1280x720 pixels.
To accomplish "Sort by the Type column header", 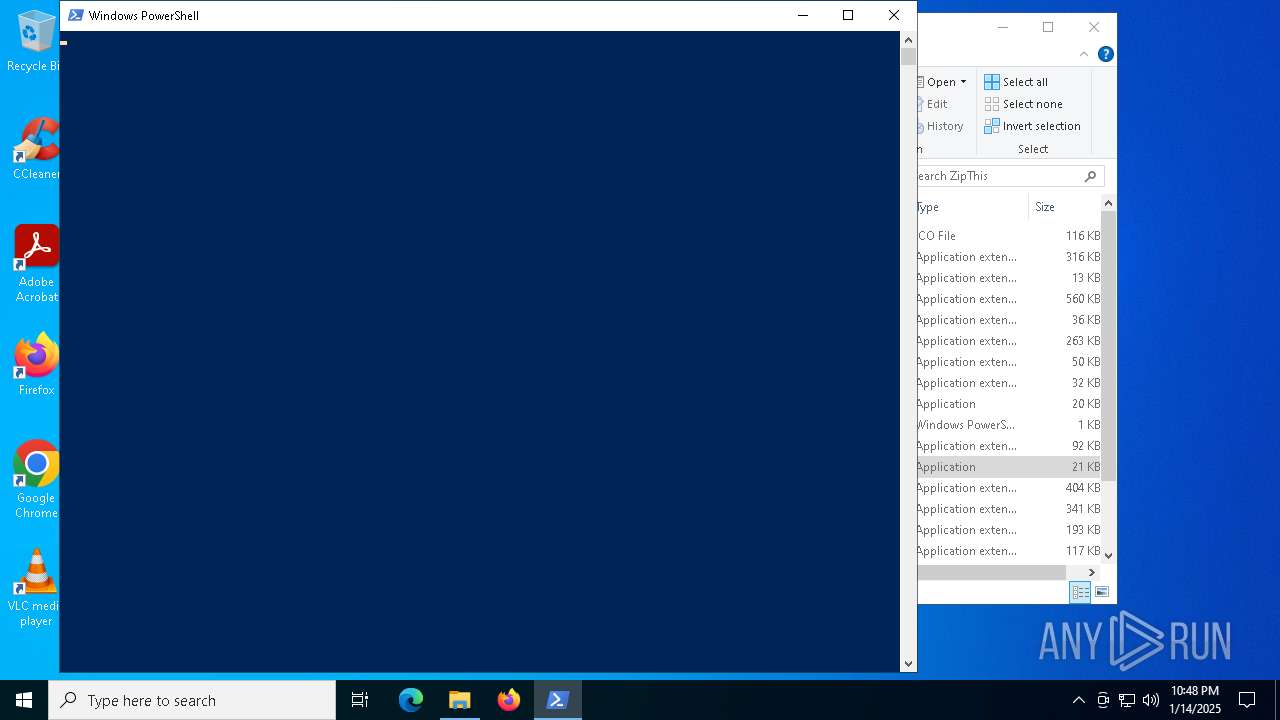I will pyautogui.click(x=972, y=207).
